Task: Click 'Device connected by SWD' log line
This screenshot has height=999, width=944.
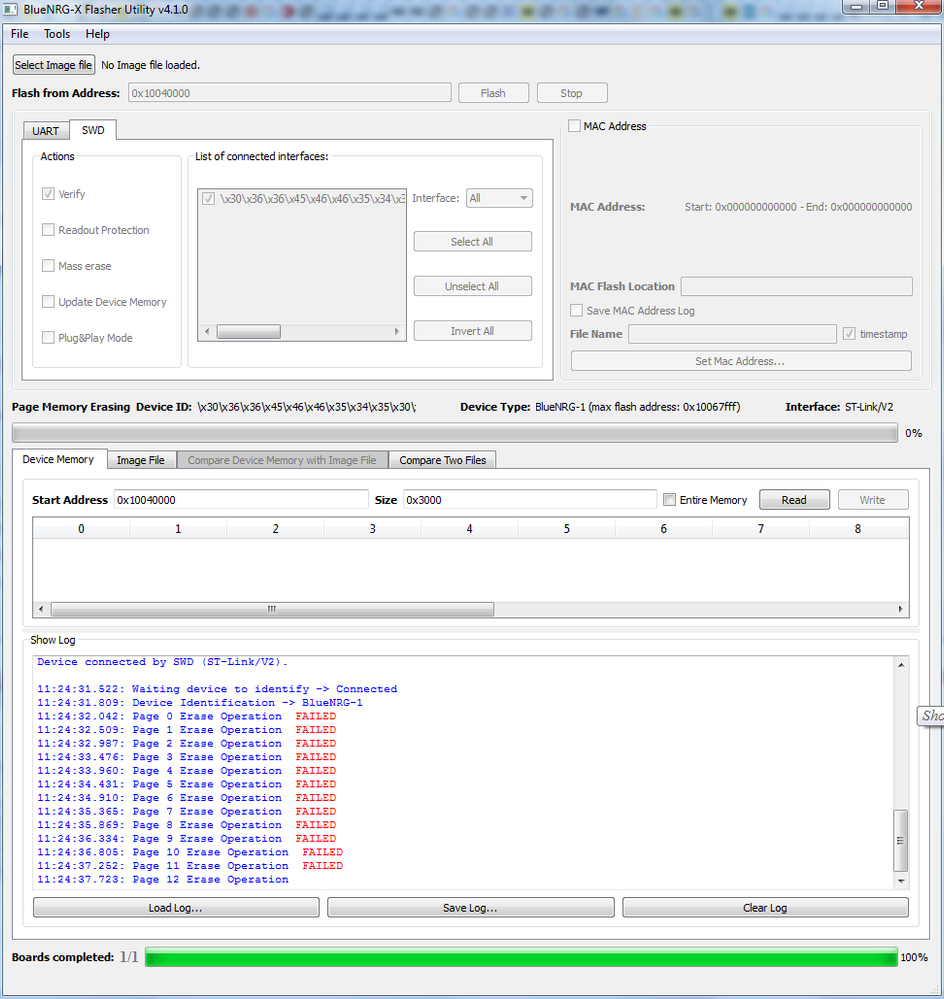Action: 162,662
